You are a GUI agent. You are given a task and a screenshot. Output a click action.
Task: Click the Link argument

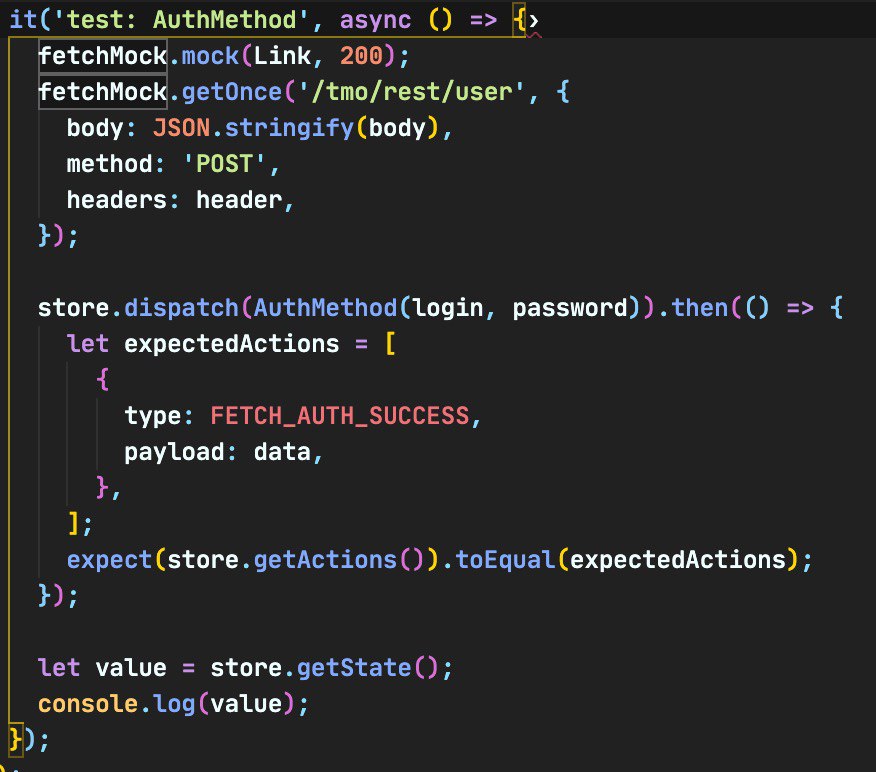(282, 56)
